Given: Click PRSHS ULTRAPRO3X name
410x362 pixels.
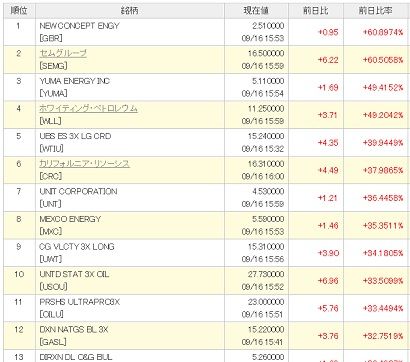Looking at the screenshot, I should [80, 302].
